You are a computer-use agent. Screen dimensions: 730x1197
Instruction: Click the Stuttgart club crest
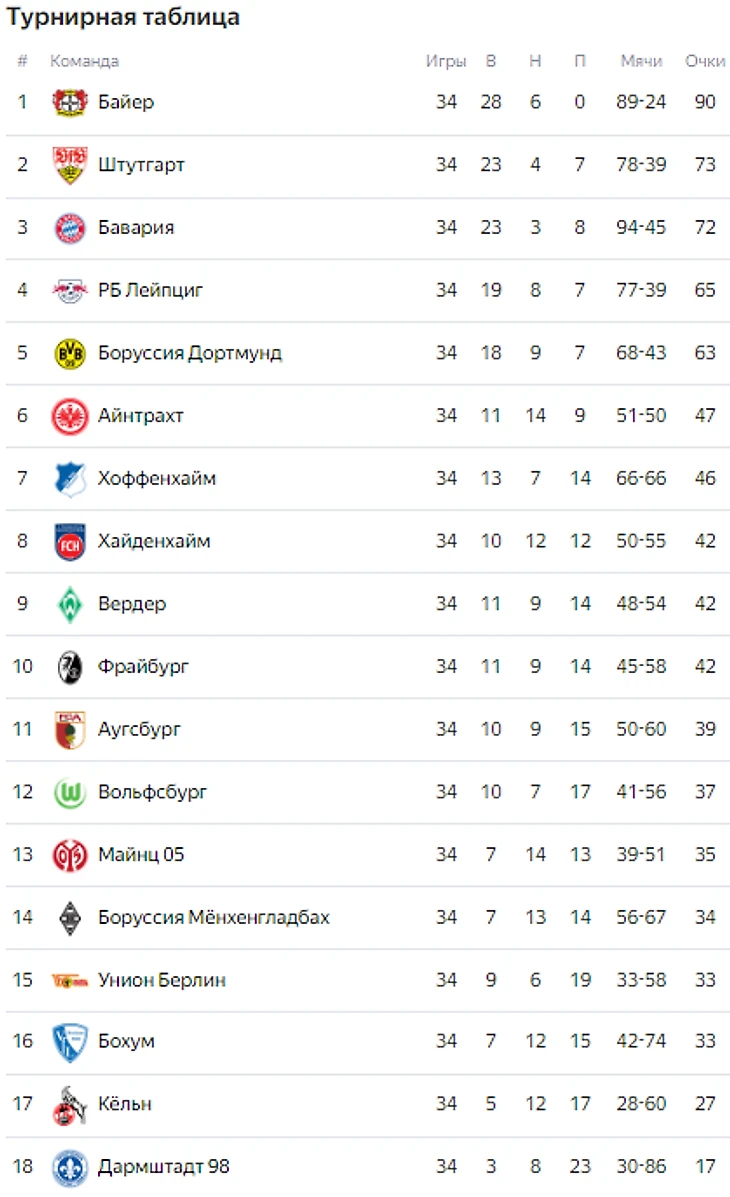[70, 165]
